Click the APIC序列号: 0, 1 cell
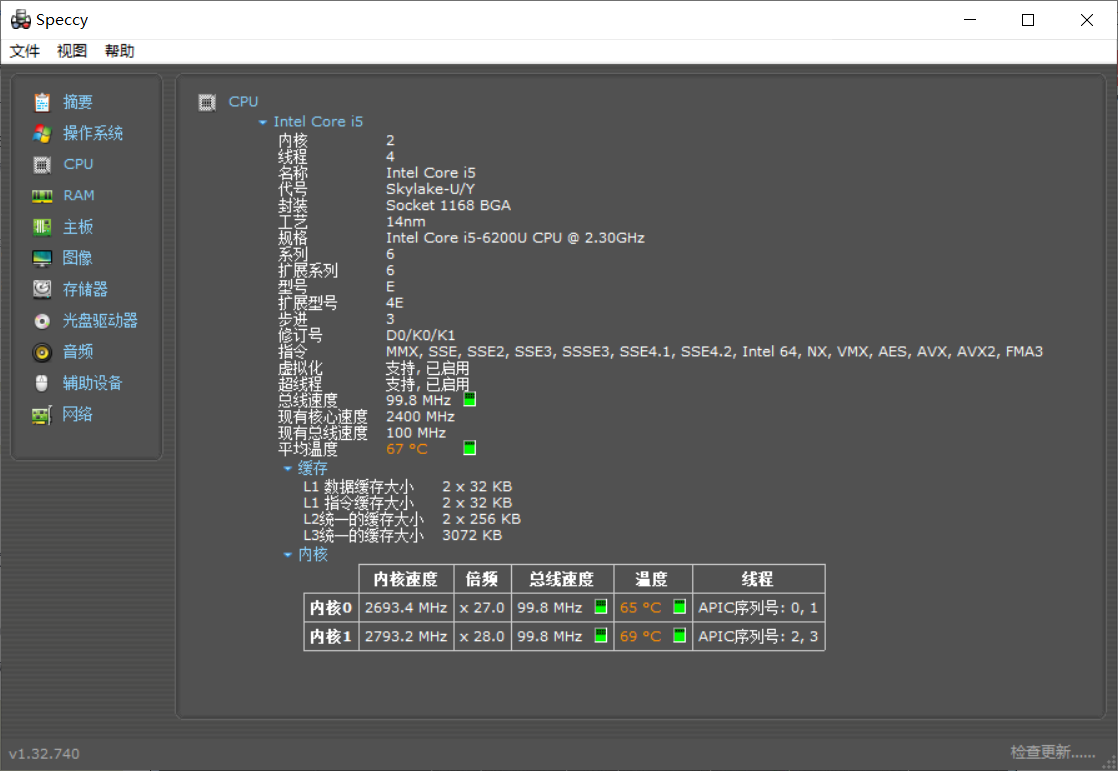Image resolution: width=1118 pixels, height=771 pixels. 758,608
